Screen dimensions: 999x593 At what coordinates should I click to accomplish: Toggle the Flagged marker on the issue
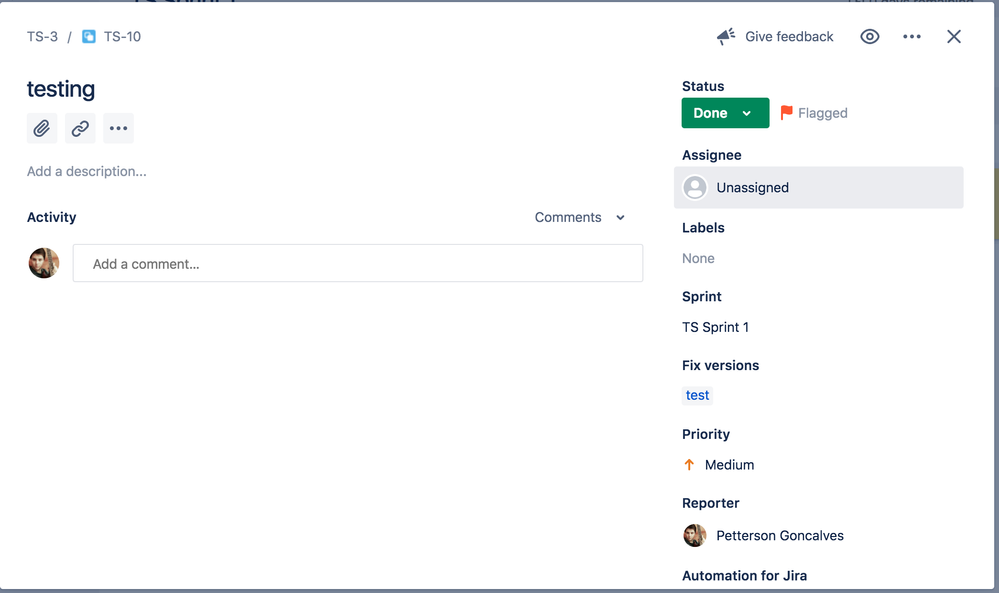813,113
